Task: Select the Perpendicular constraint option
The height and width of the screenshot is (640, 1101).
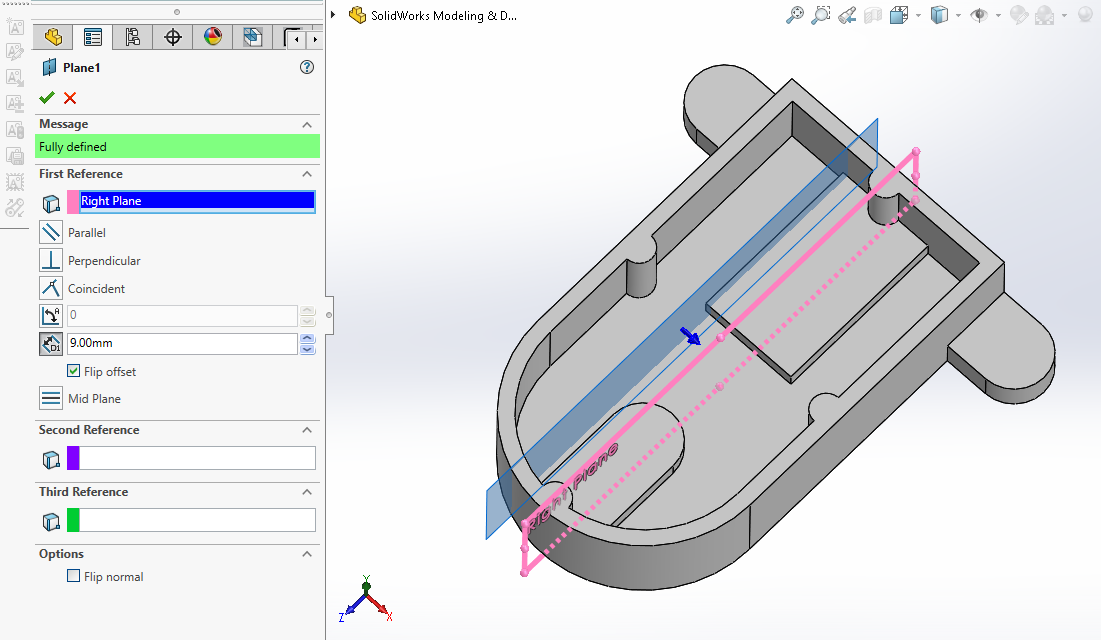Action: (51, 261)
